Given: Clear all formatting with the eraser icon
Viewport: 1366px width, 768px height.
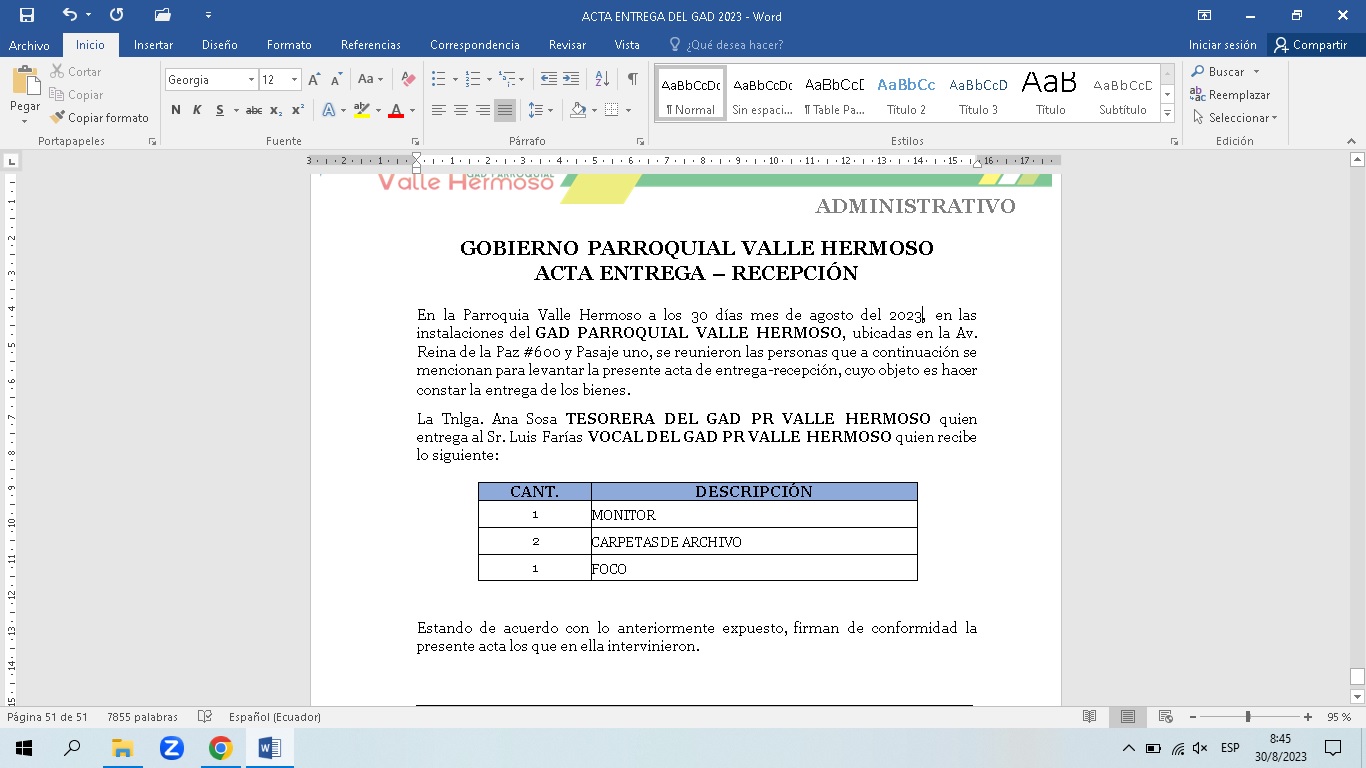Looking at the screenshot, I should pos(408,79).
